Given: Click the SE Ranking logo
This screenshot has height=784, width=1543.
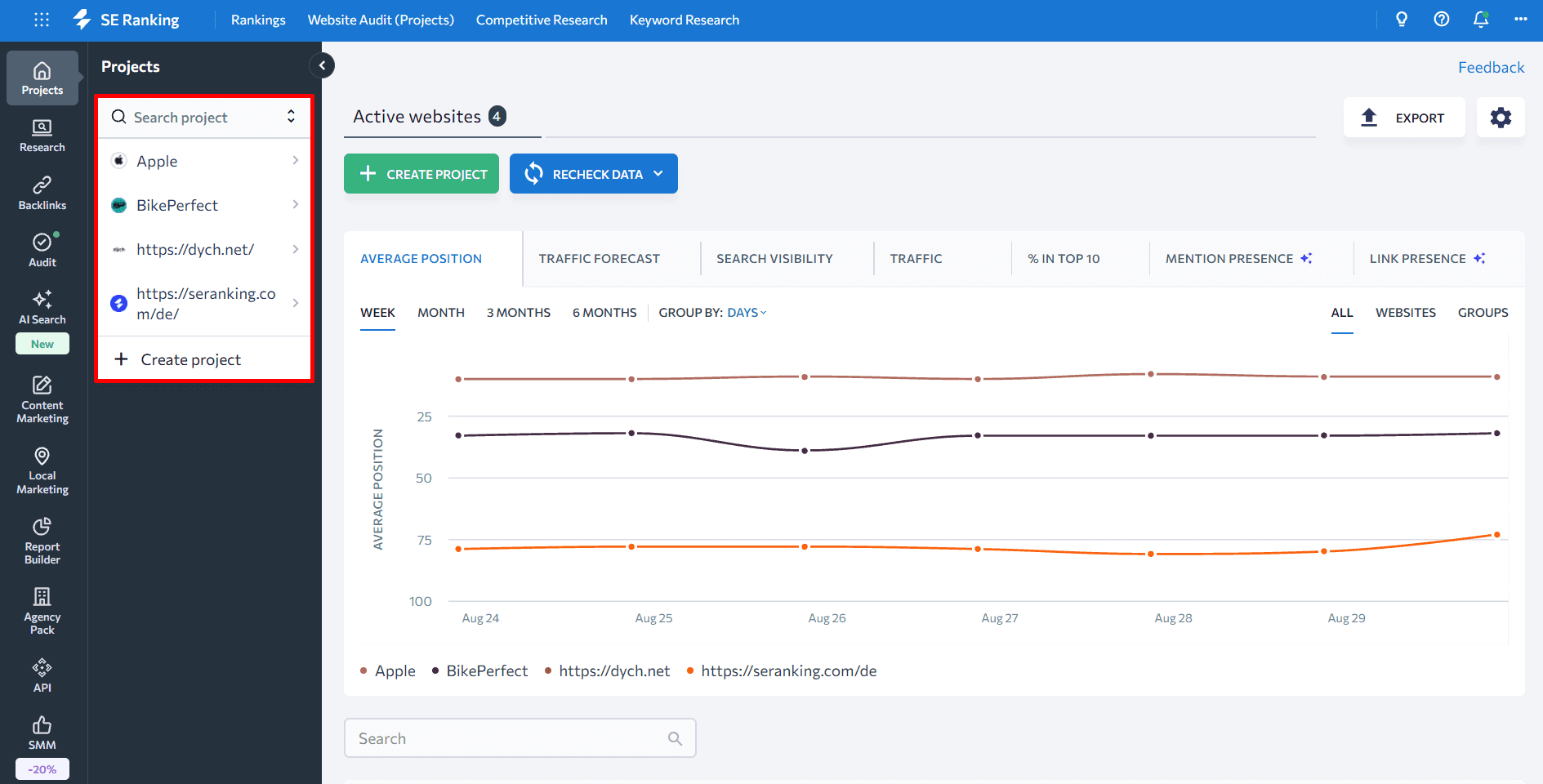Looking at the screenshot, I should pyautogui.click(x=126, y=20).
